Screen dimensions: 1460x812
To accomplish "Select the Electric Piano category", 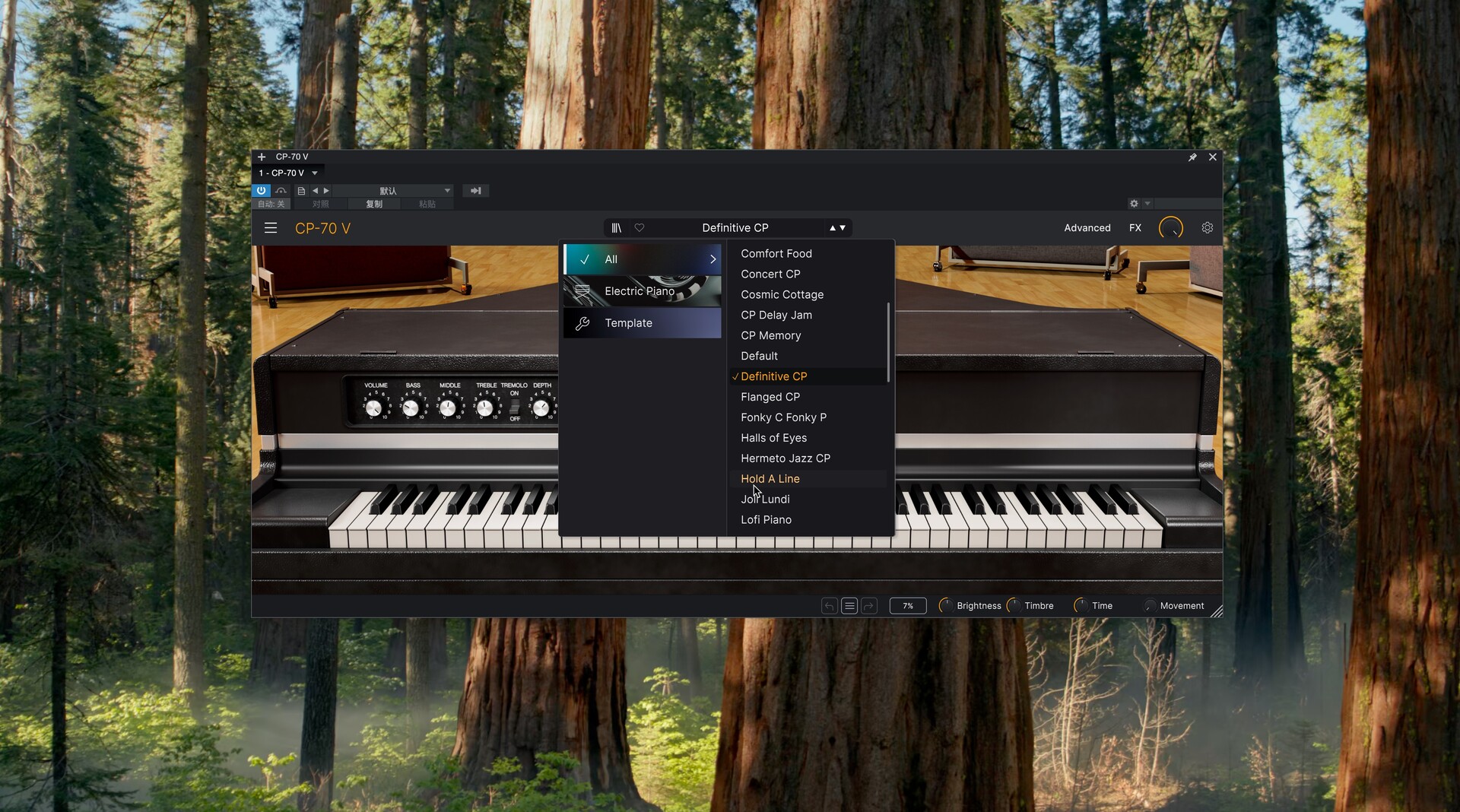I will pos(643,291).
